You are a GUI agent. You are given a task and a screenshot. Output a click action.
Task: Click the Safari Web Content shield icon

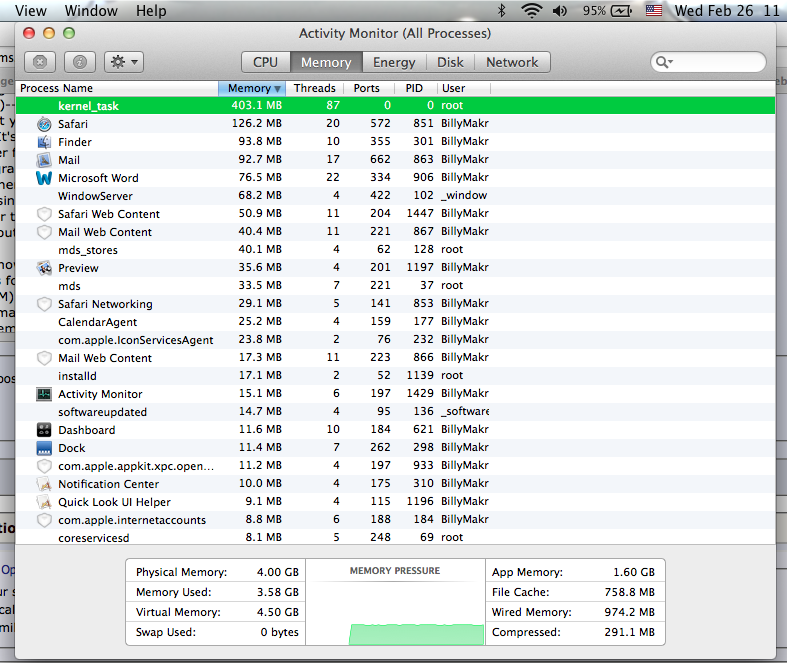[44, 214]
